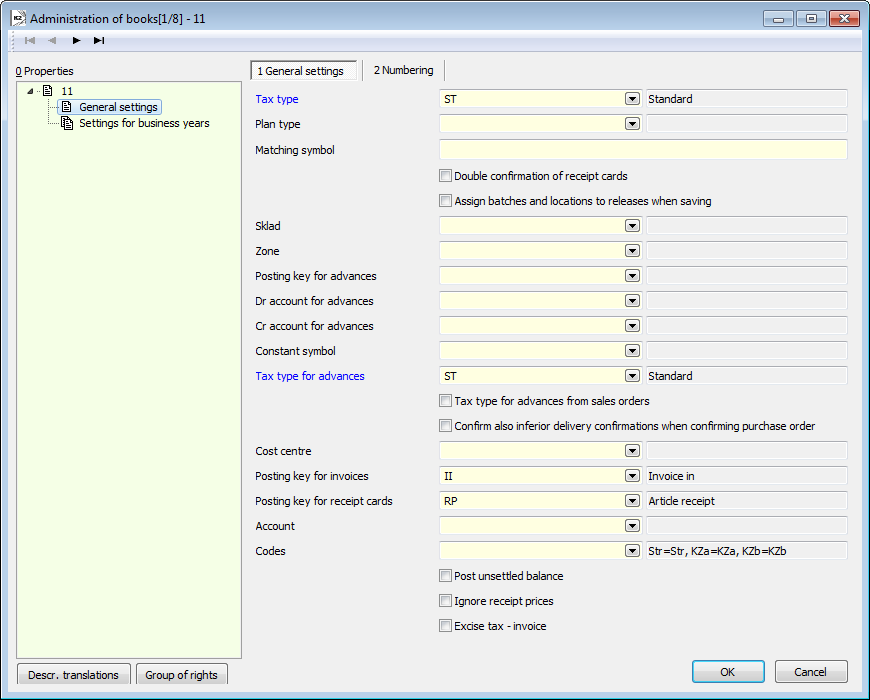Open the Constant symbol dropdown
Viewport: 870px width, 700px height.
pyautogui.click(x=632, y=351)
